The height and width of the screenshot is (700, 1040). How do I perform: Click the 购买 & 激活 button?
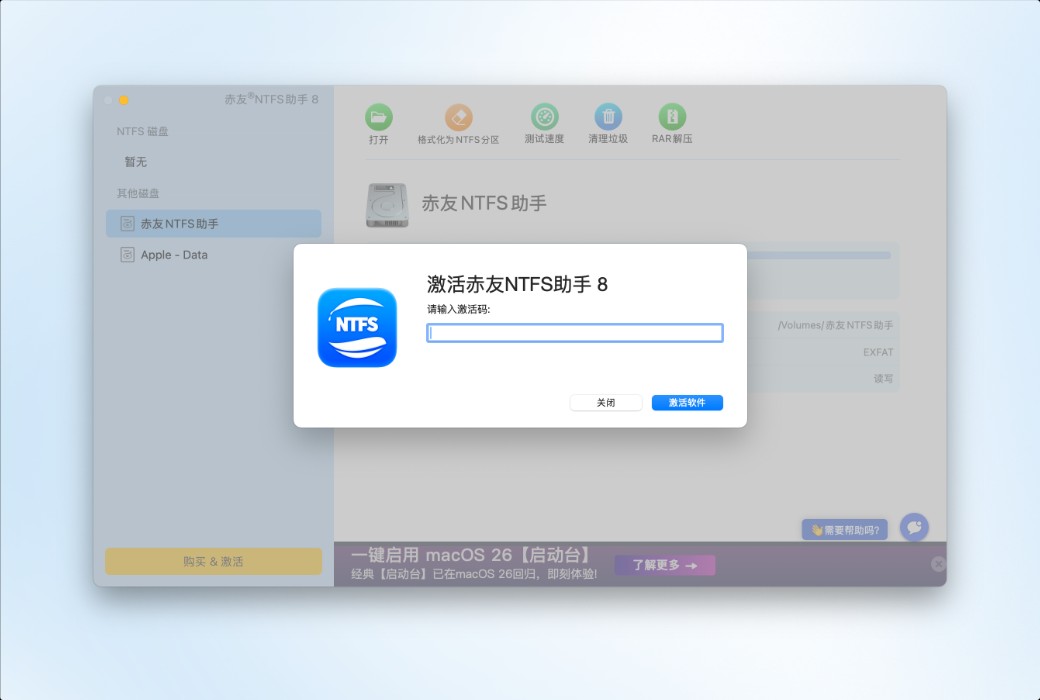pos(214,561)
